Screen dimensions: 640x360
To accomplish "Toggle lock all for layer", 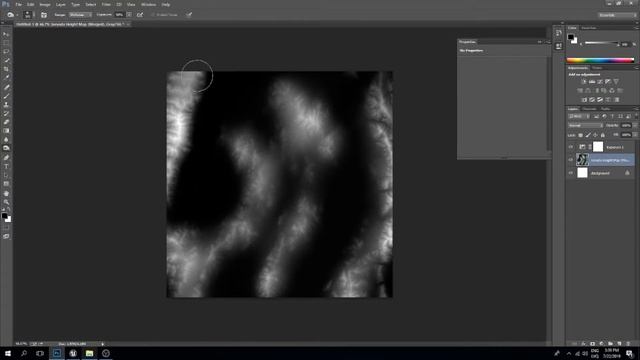I will point(603,135).
